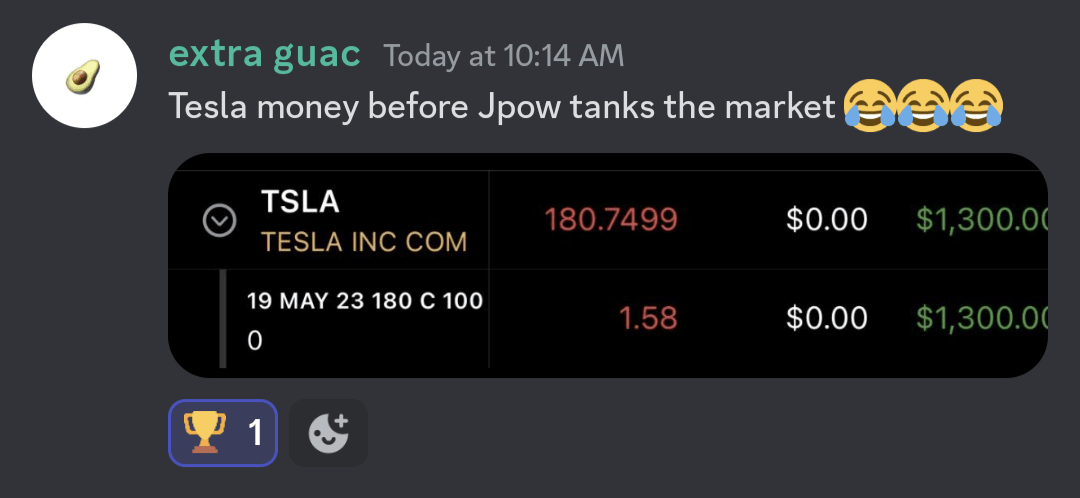Image resolution: width=1080 pixels, height=498 pixels.
Task: Click the 180.7499 price value
Action: pyautogui.click(x=611, y=220)
